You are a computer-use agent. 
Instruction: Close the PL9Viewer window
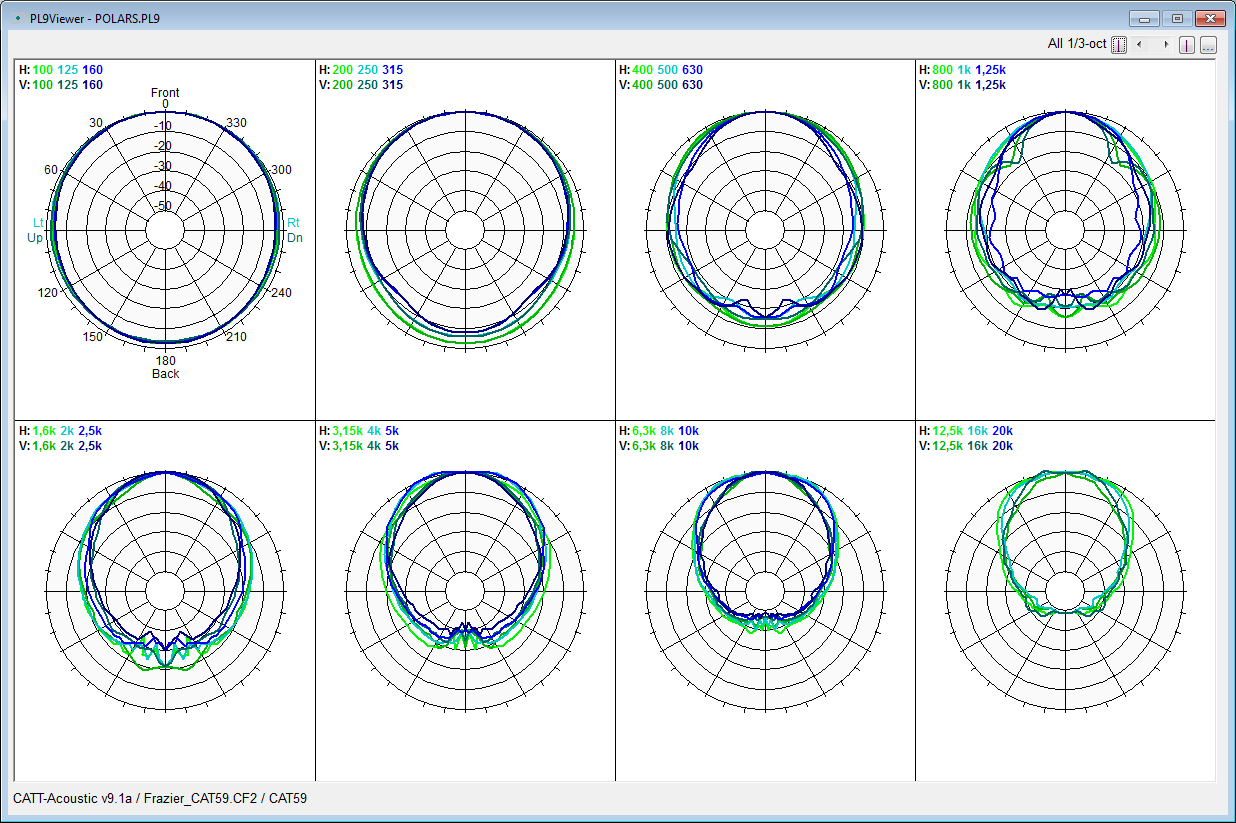(x=1211, y=18)
